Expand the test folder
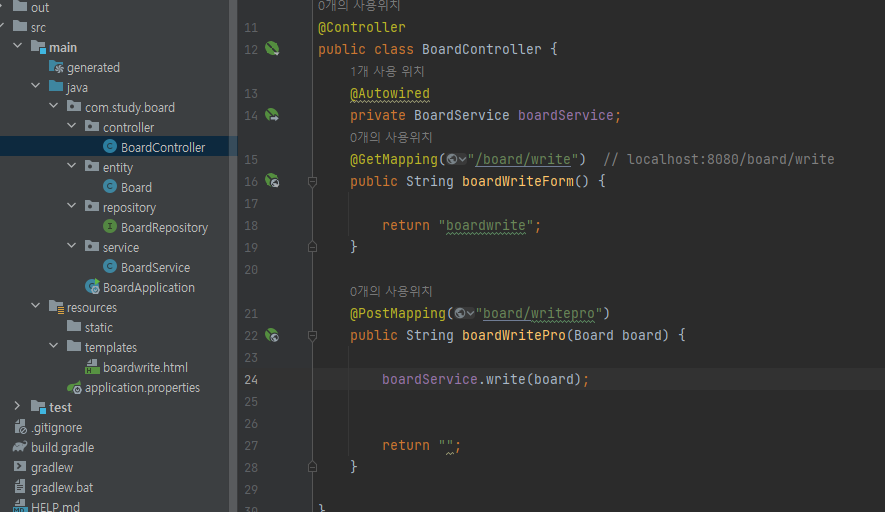 tap(17, 406)
